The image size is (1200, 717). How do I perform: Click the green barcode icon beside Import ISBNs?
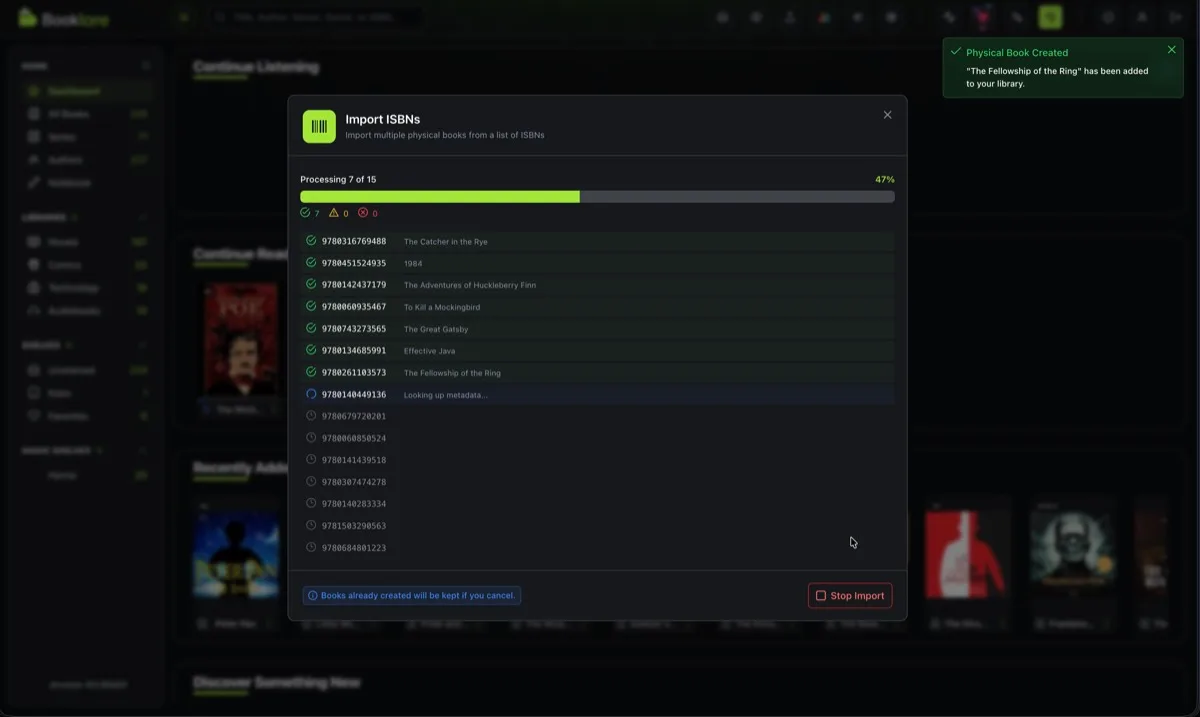[319, 126]
